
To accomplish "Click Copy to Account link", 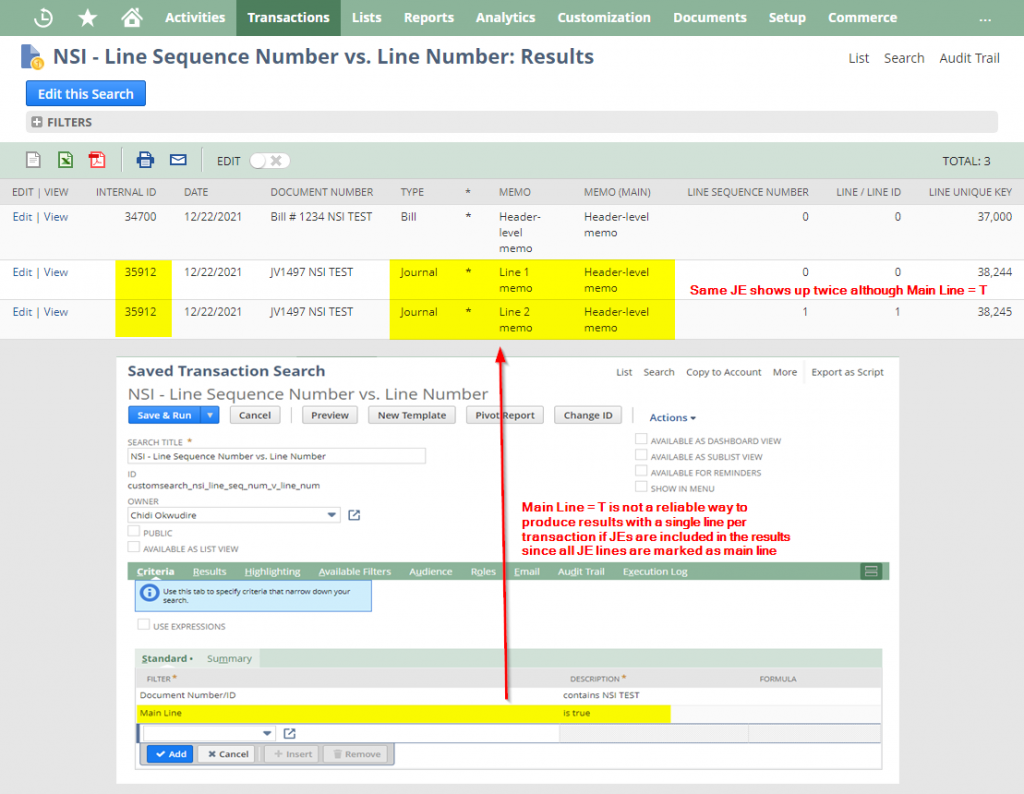I will pos(724,372).
